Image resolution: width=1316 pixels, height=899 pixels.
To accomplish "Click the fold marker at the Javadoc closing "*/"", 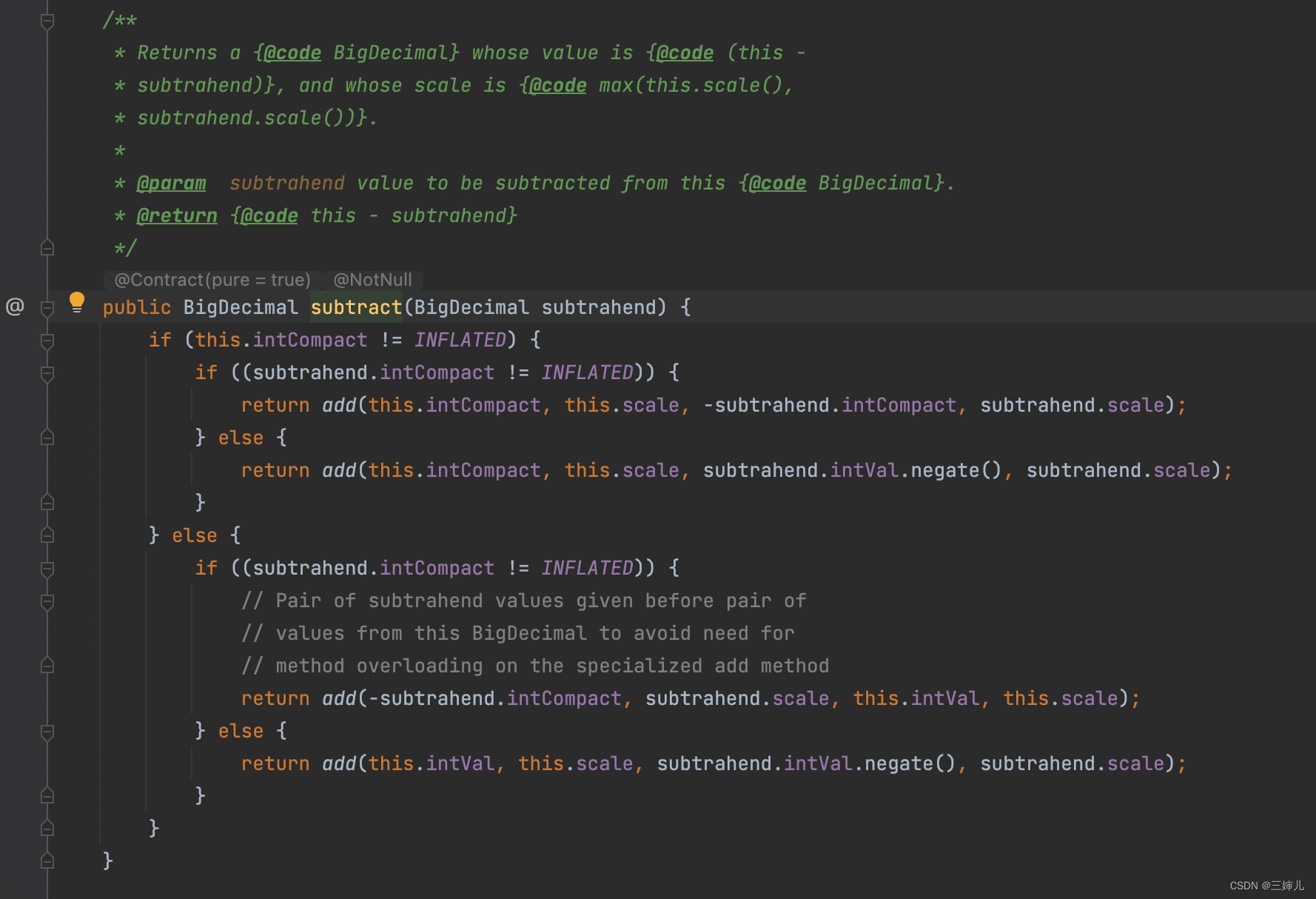I will (x=47, y=248).
